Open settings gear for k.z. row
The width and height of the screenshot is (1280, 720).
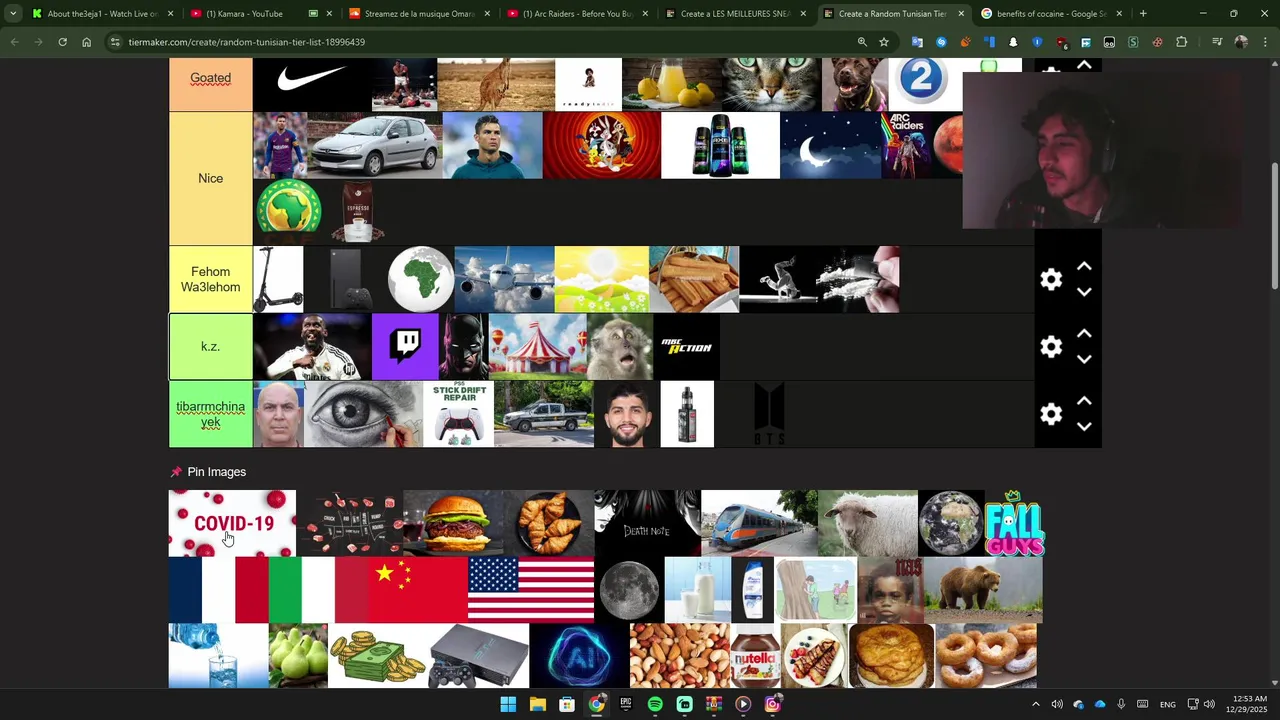tap(1050, 347)
